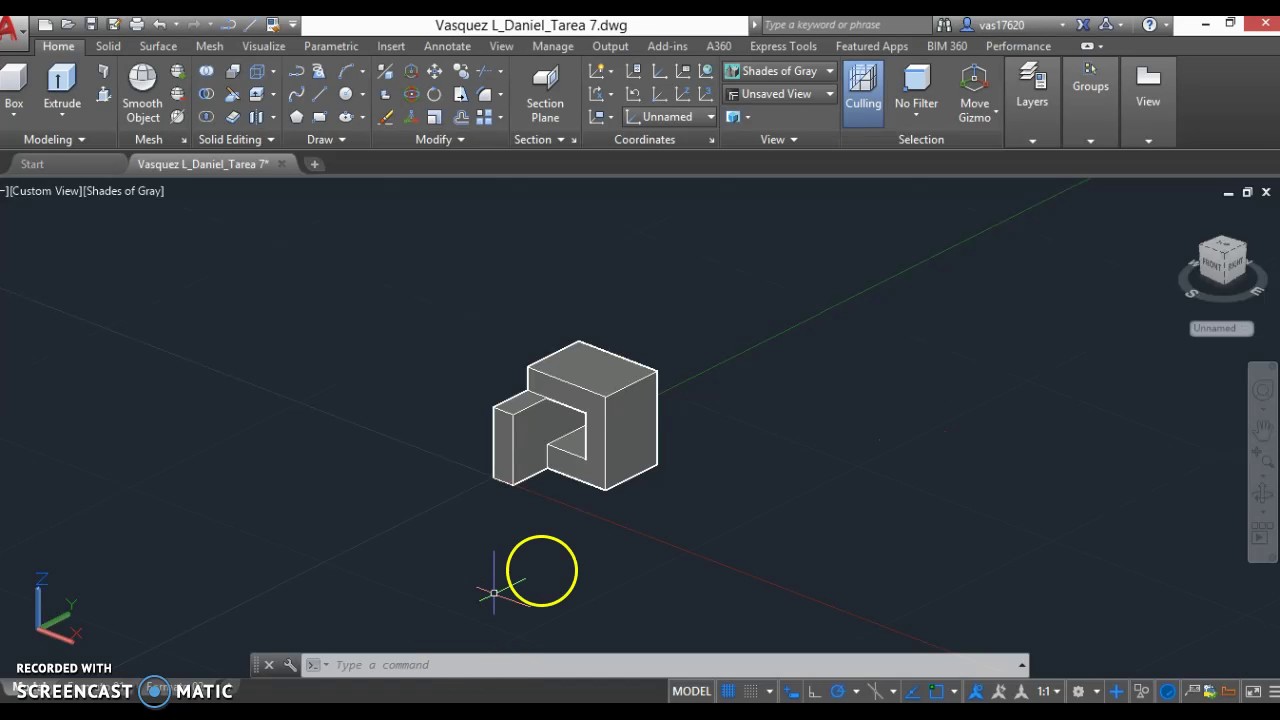The height and width of the screenshot is (720, 1280).
Task: Switch to the Start drawing tab
Action: pyautogui.click(x=32, y=164)
